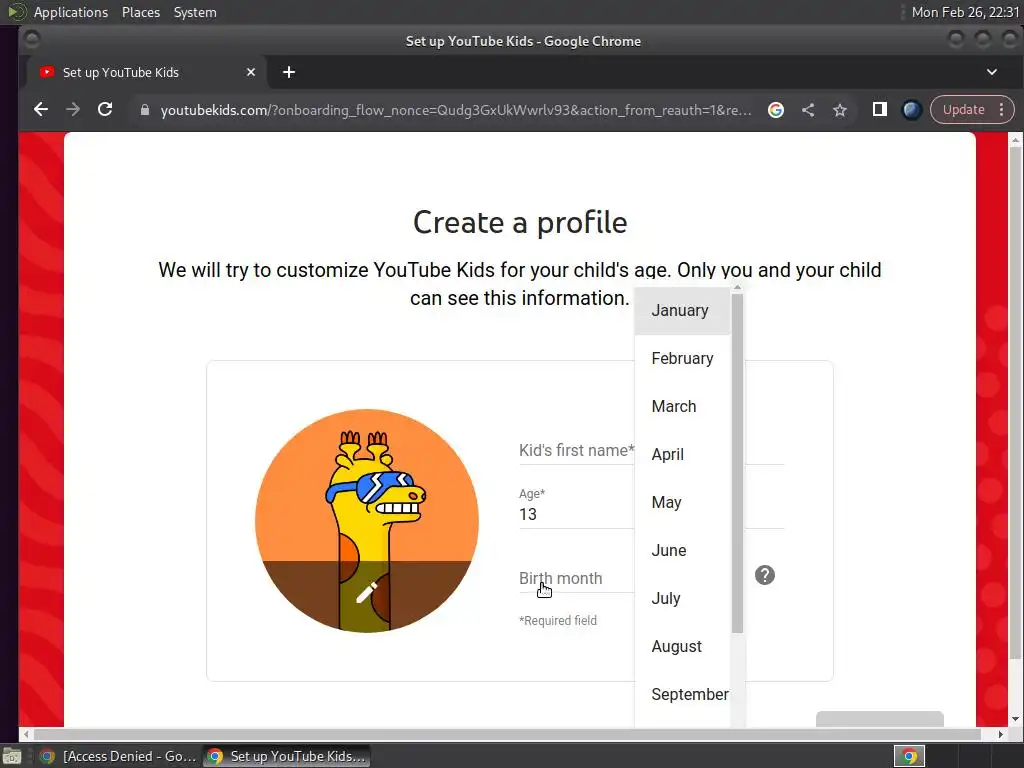Click the clock showing Mon Feb 26
This screenshot has width=1024, height=768.
pos(965,12)
